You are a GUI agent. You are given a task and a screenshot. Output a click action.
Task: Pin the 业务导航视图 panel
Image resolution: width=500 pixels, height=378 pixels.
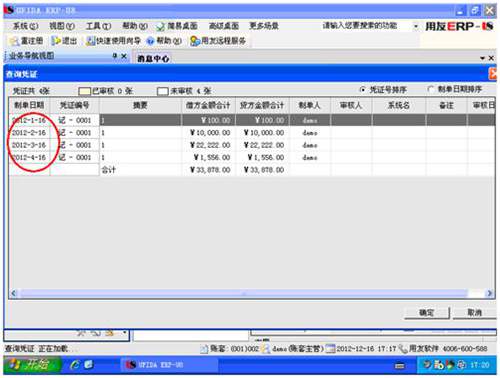[115, 56]
